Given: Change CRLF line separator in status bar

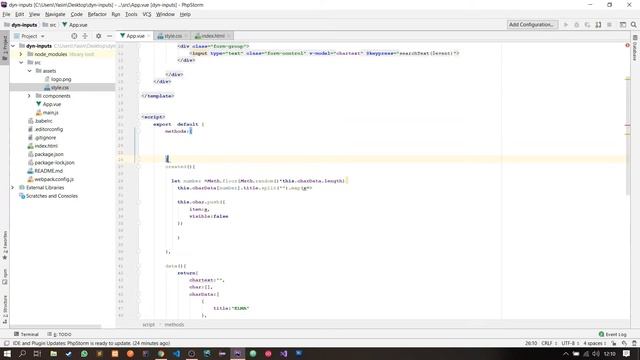Looking at the screenshot, I should [549, 343].
